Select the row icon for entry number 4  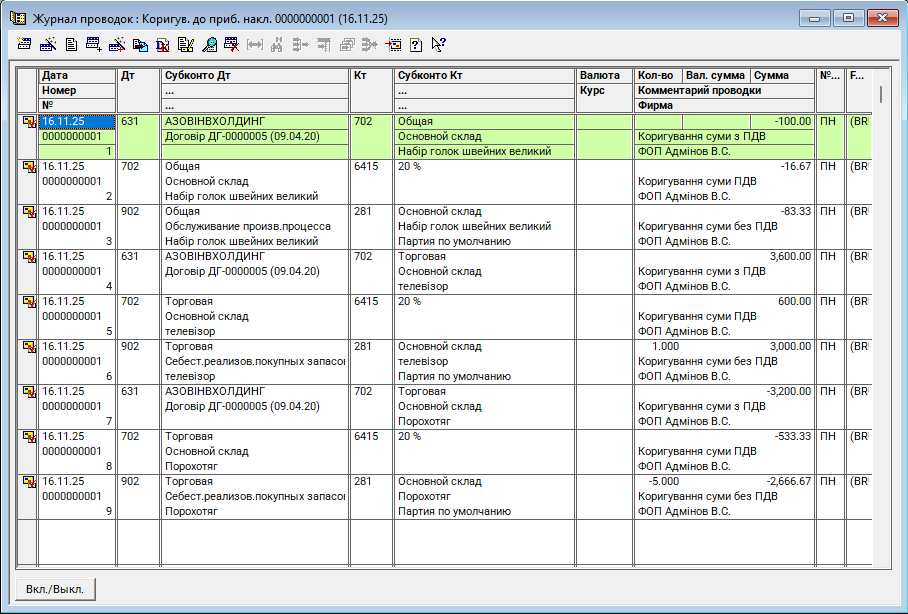coord(28,257)
